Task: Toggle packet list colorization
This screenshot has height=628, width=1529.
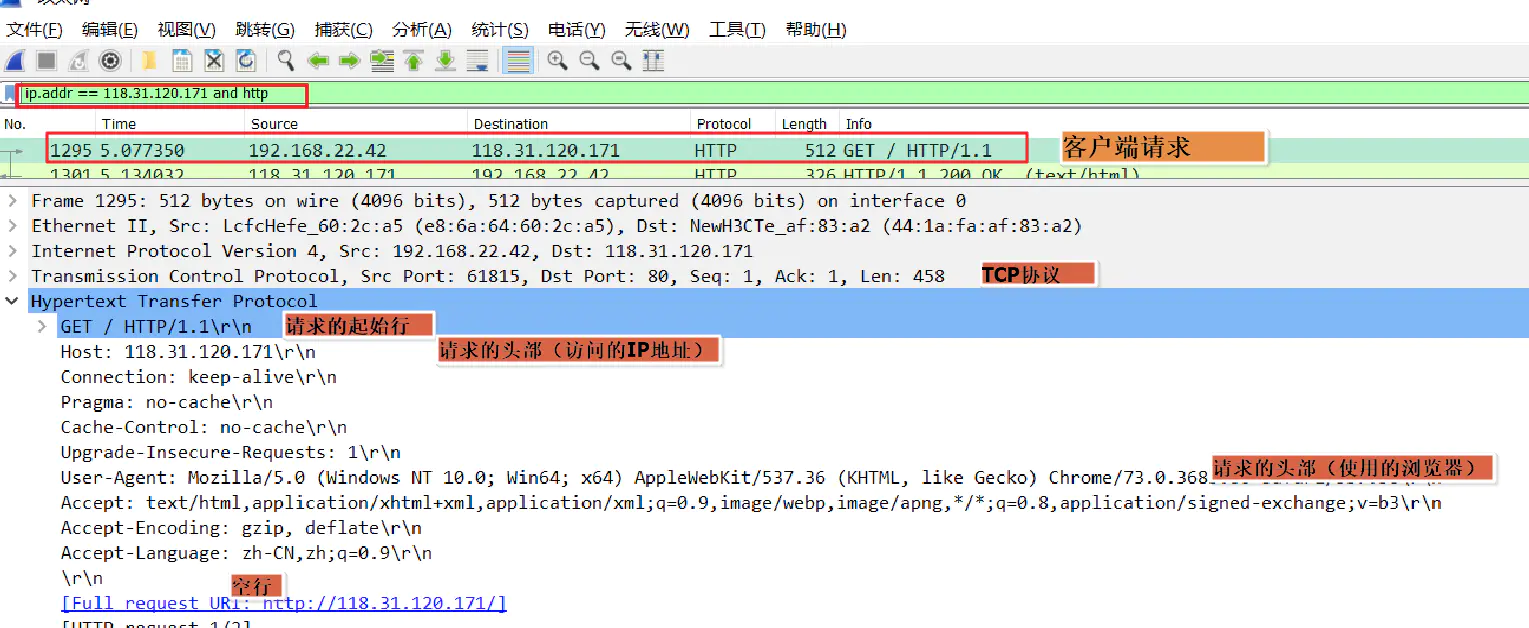Action: click(517, 61)
